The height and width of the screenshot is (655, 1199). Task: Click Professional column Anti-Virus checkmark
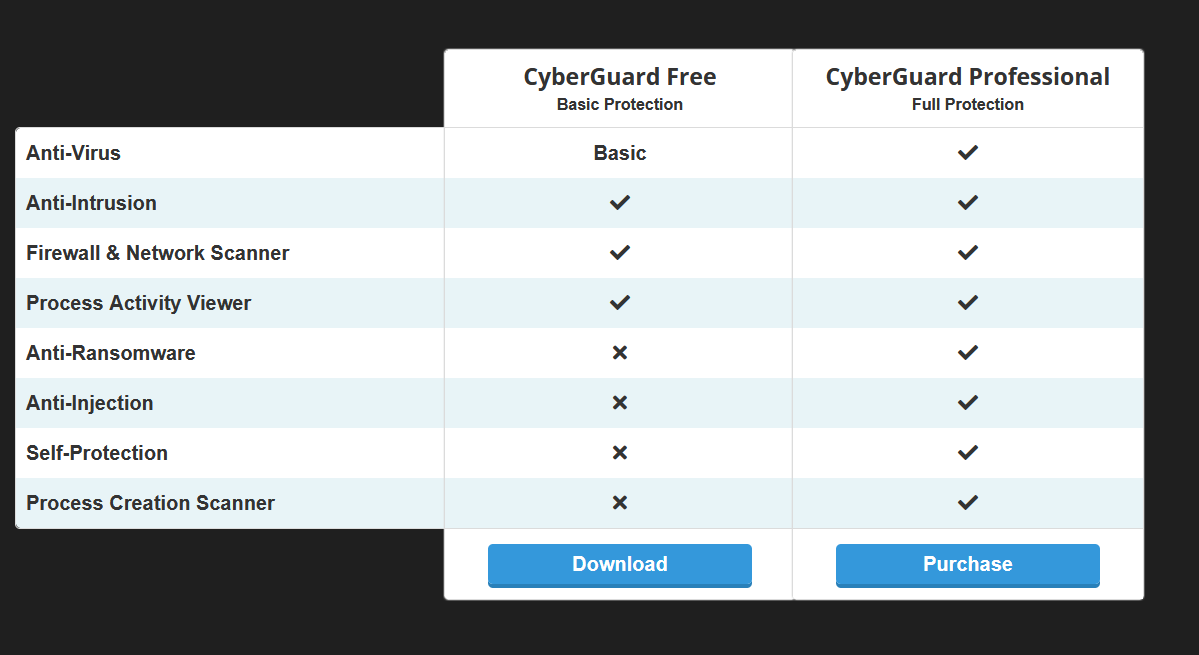(x=967, y=153)
